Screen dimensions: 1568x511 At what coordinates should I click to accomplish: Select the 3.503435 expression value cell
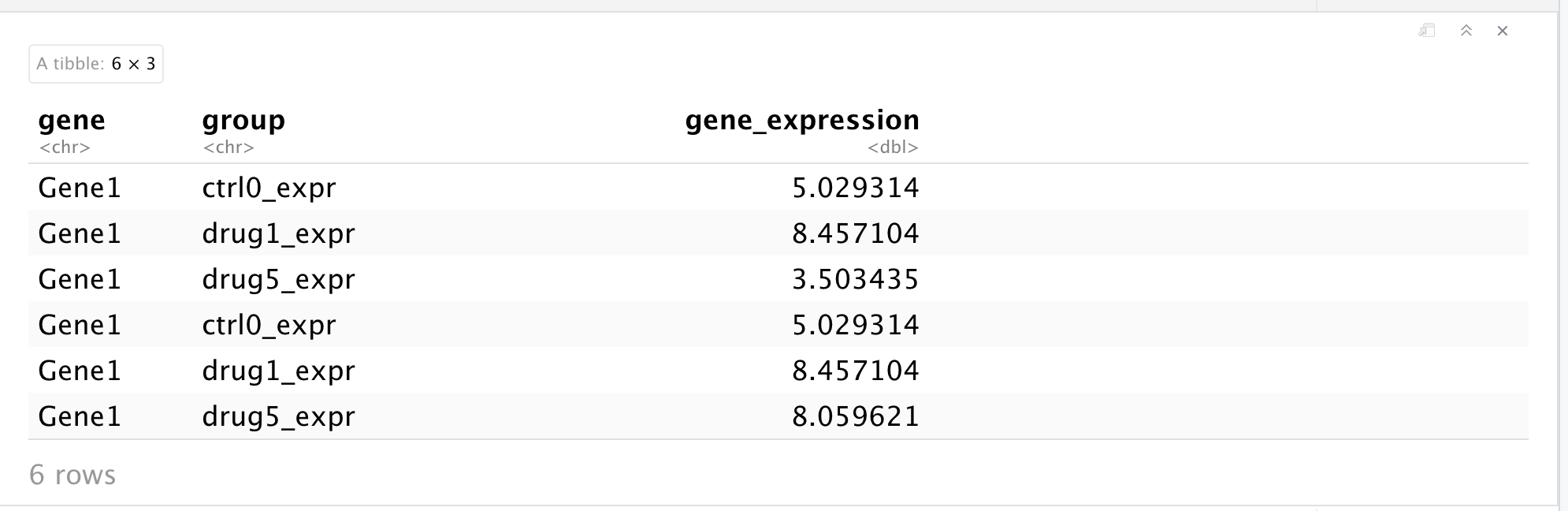(856, 279)
